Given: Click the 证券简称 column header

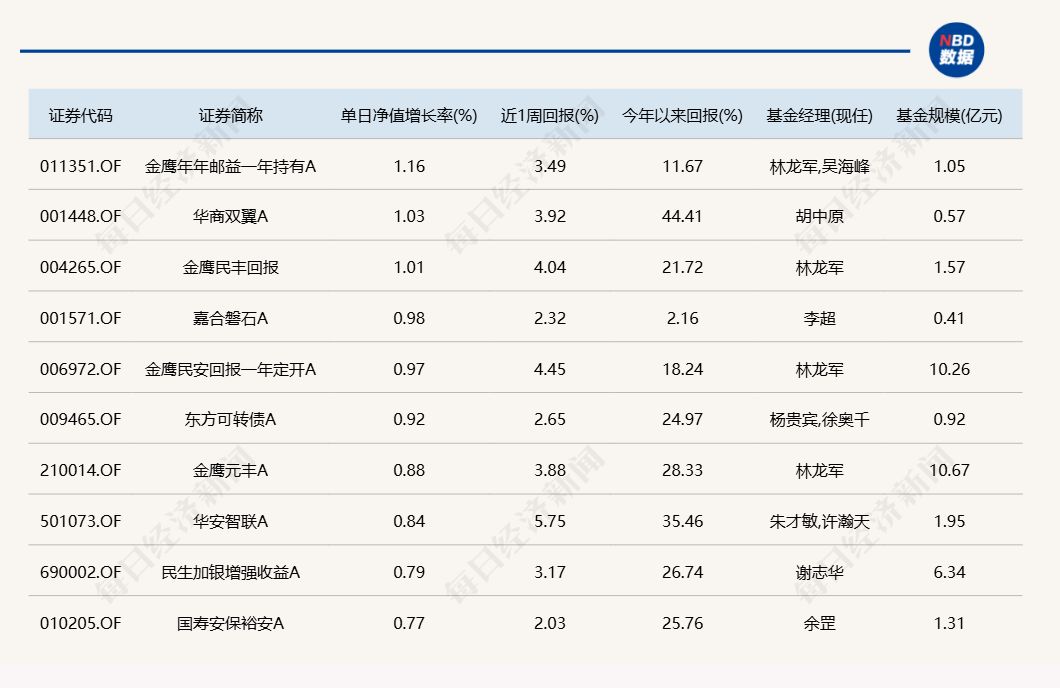Looking at the screenshot, I should pyautogui.click(x=230, y=115).
